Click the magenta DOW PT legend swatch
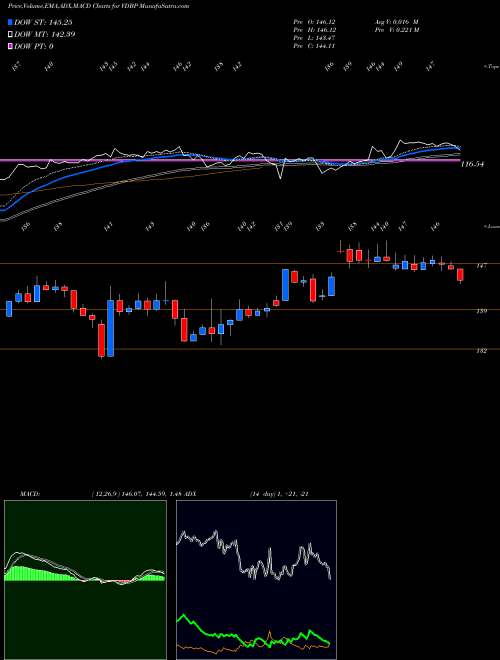The width and height of the screenshot is (500, 660). [10, 46]
